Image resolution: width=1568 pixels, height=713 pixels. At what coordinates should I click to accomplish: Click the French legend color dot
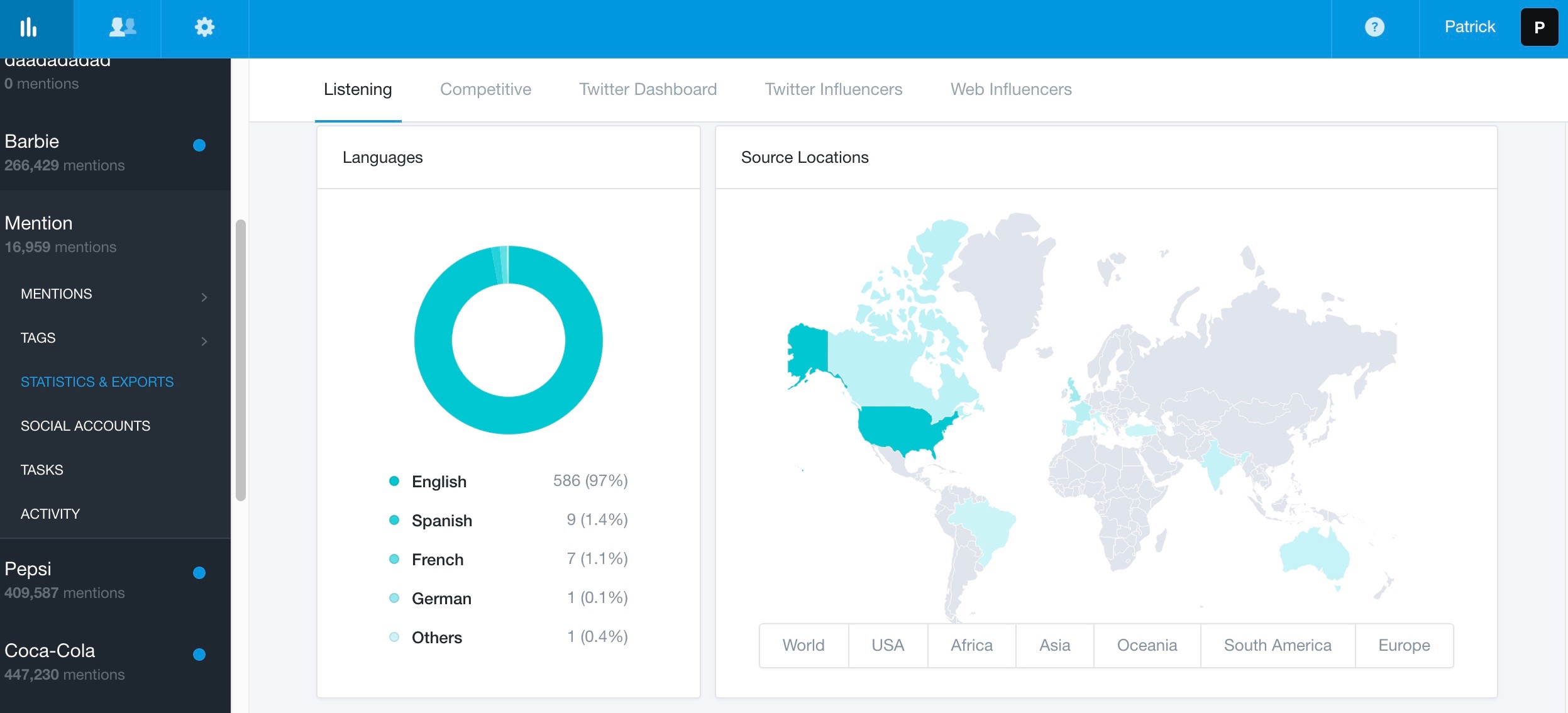click(394, 559)
